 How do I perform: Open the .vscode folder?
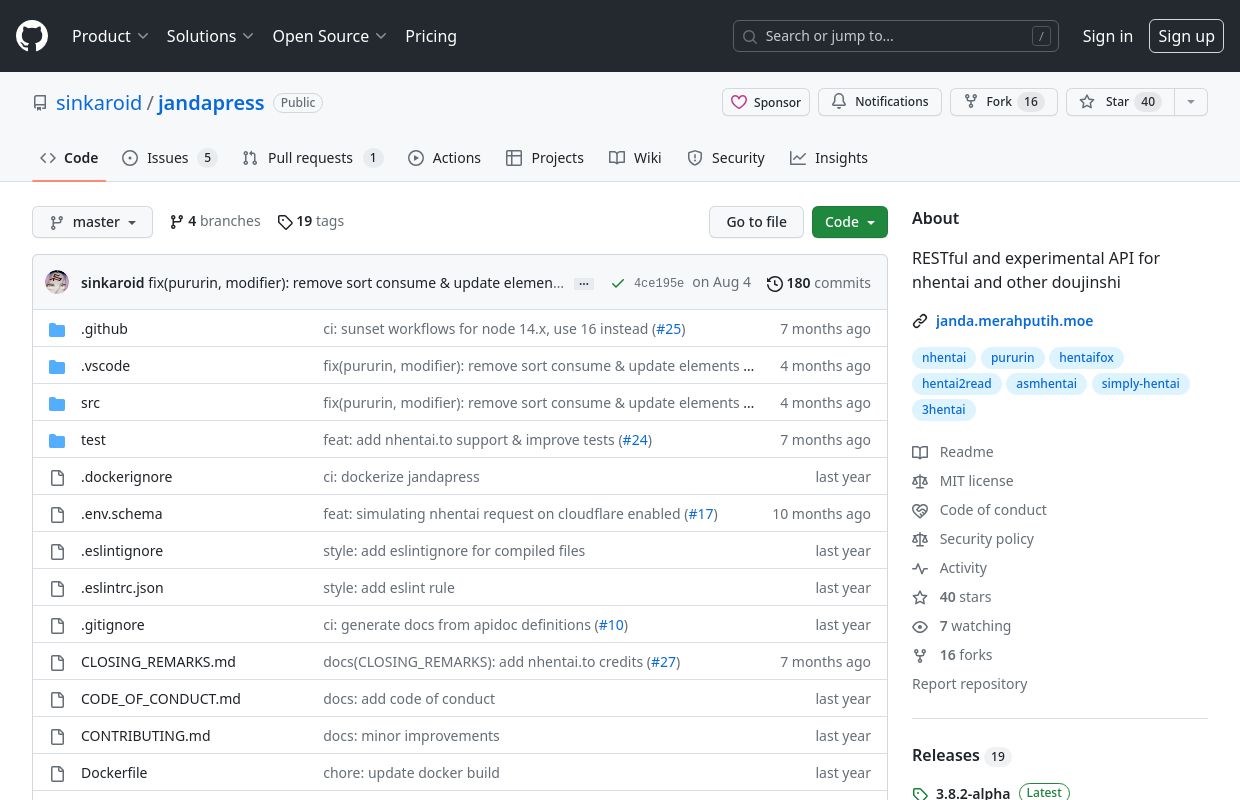105,366
